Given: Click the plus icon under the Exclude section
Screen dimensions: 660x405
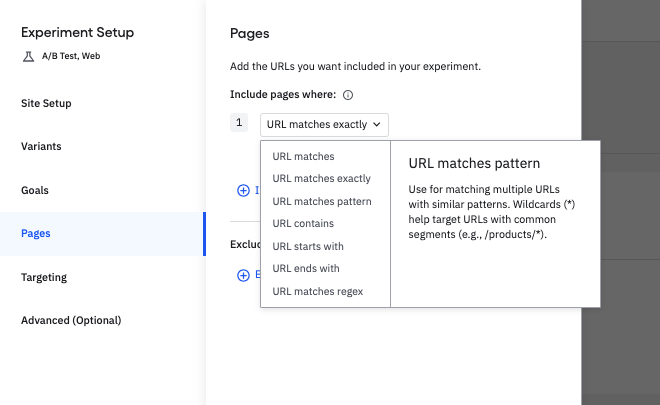Looking at the screenshot, I should click(243, 275).
